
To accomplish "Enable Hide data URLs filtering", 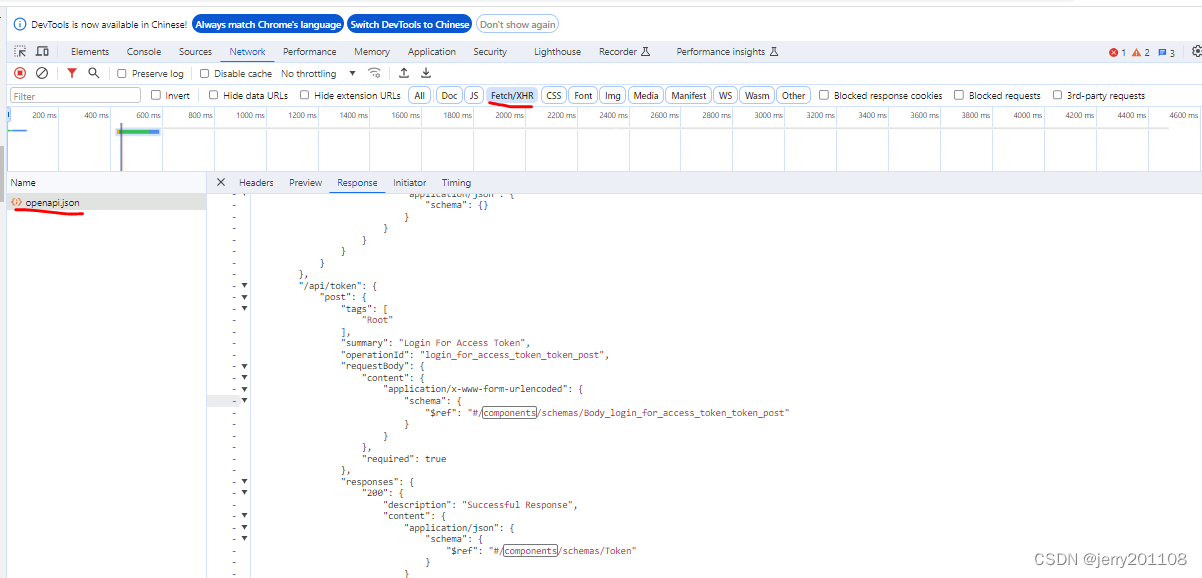I will pyautogui.click(x=213, y=94).
